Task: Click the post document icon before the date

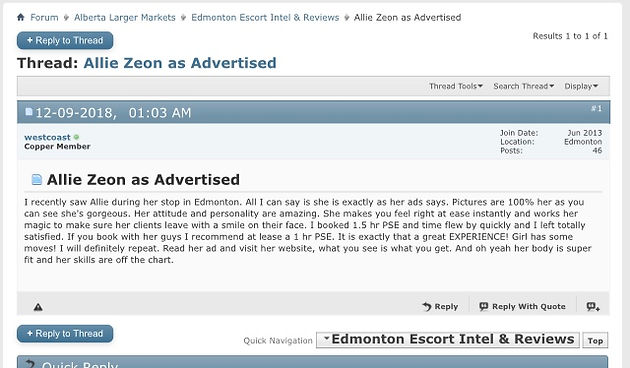Action: [29, 112]
